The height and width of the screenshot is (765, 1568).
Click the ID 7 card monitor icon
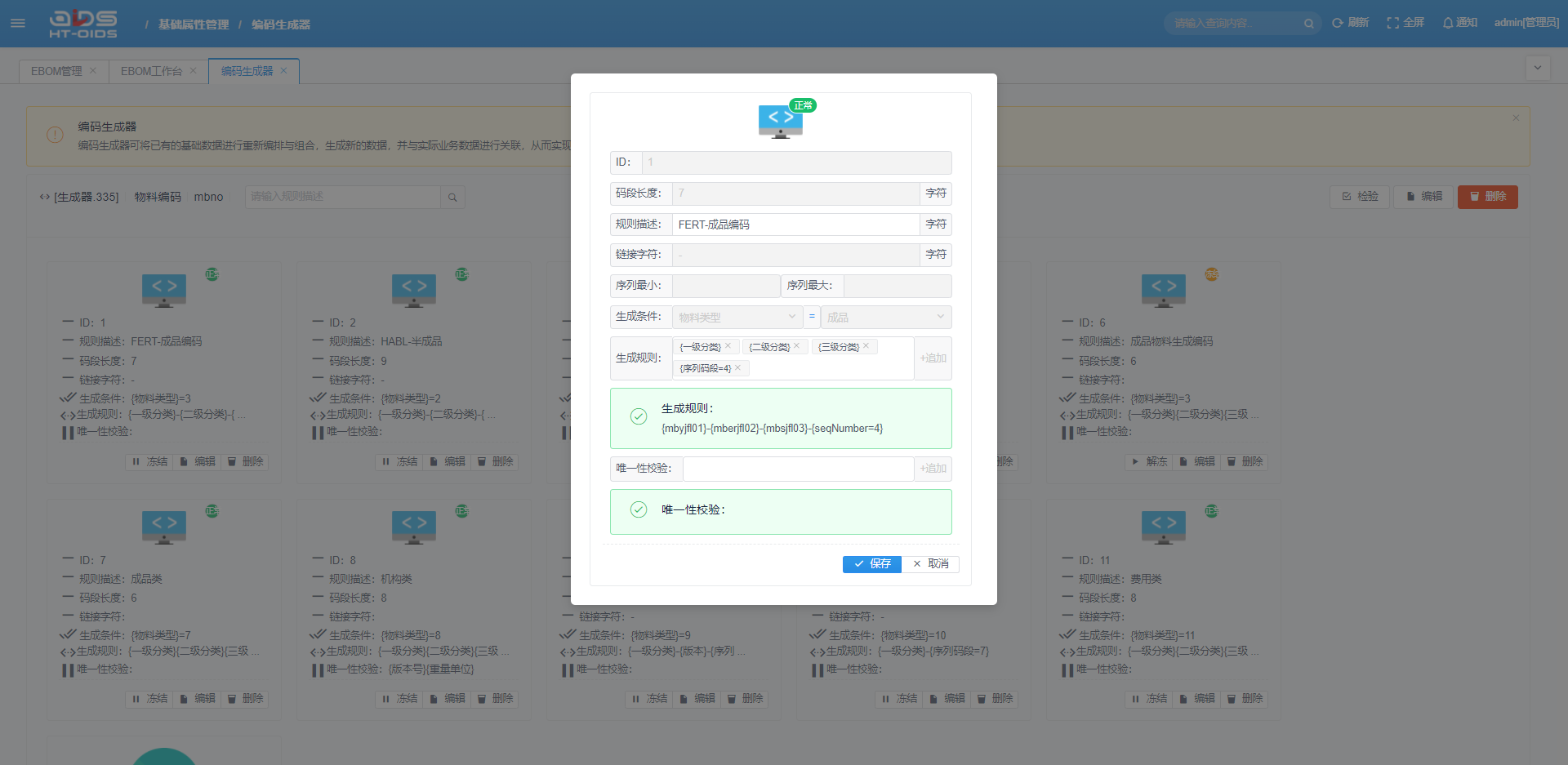pyautogui.click(x=164, y=527)
